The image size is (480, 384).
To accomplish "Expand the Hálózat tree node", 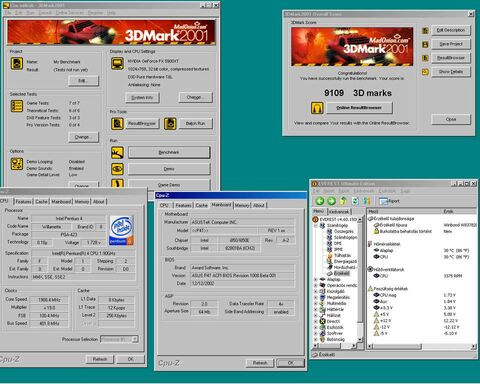I will coord(315,315).
